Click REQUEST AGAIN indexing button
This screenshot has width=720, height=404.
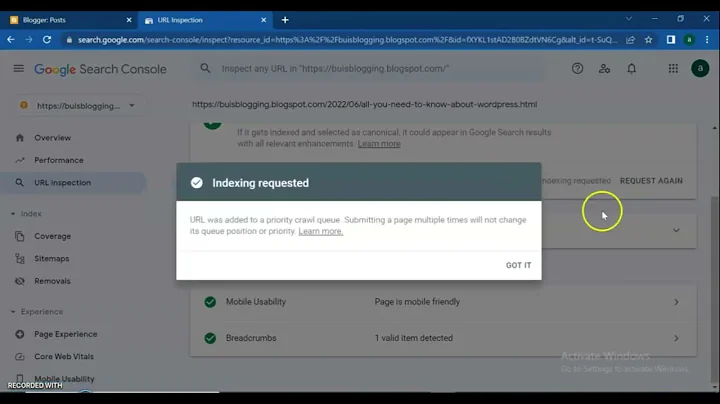point(651,181)
